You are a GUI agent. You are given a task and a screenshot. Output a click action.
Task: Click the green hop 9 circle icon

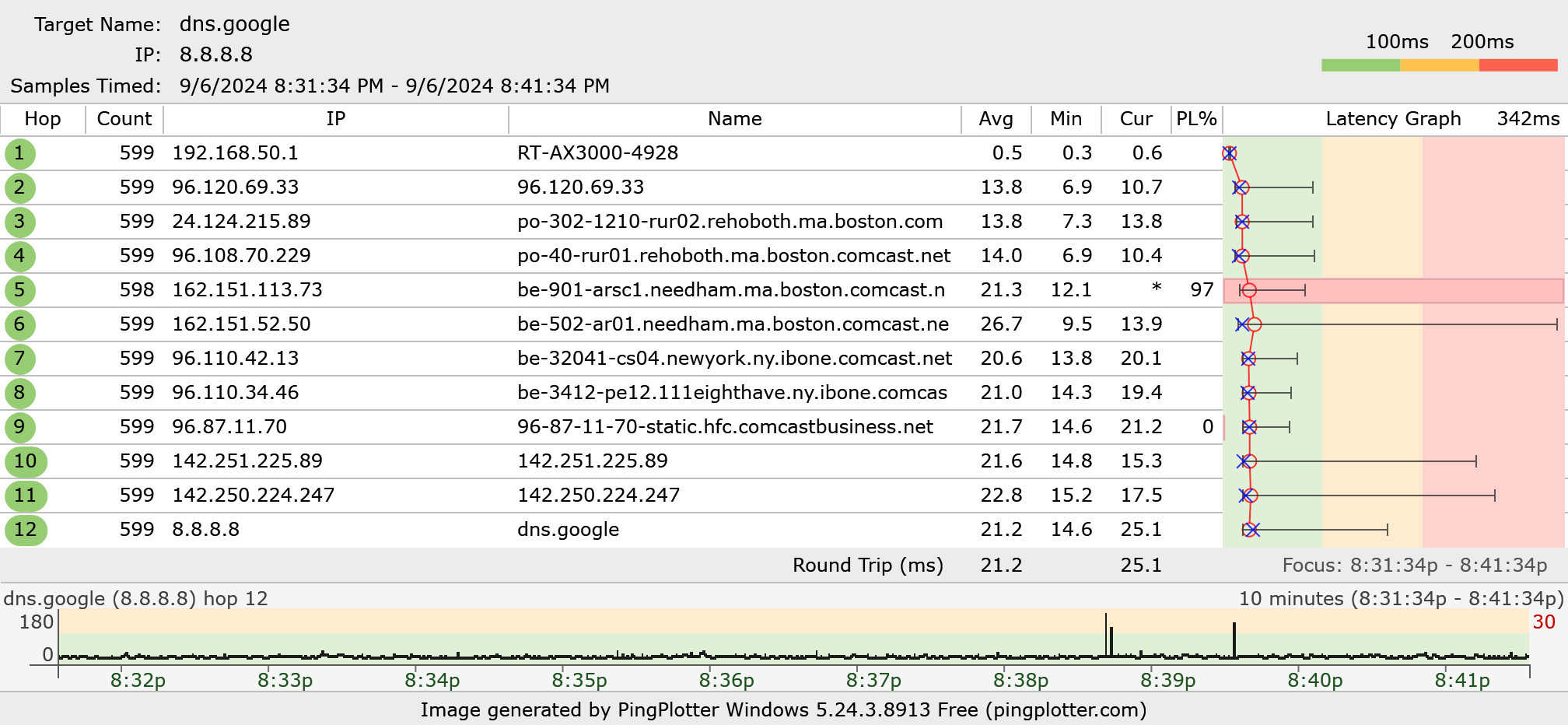tap(19, 427)
